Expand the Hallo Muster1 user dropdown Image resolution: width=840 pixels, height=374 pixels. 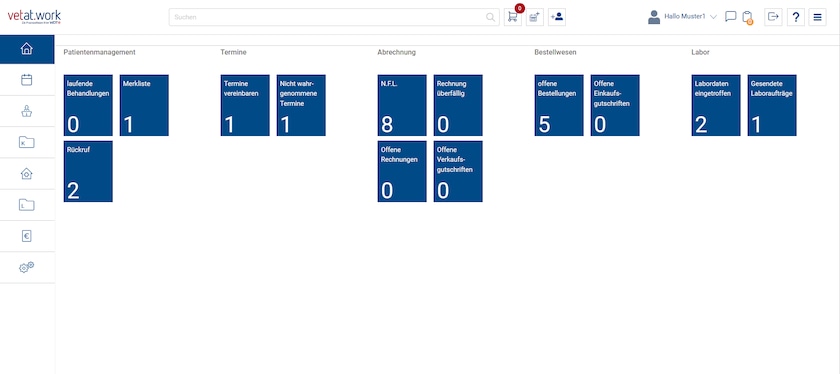(x=682, y=17)
